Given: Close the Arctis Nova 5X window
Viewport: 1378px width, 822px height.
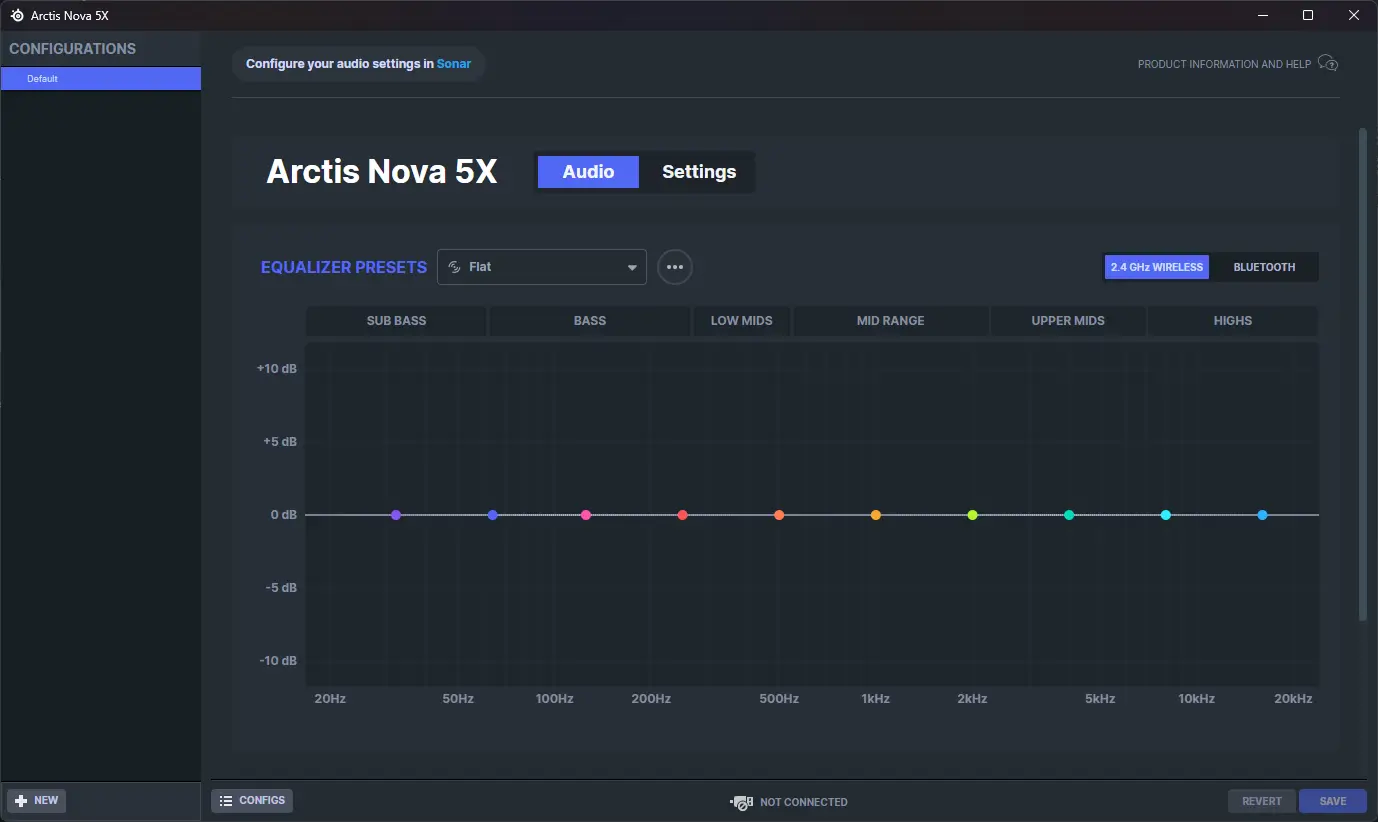Looking at the screenshot, I should coord(1354,15).
